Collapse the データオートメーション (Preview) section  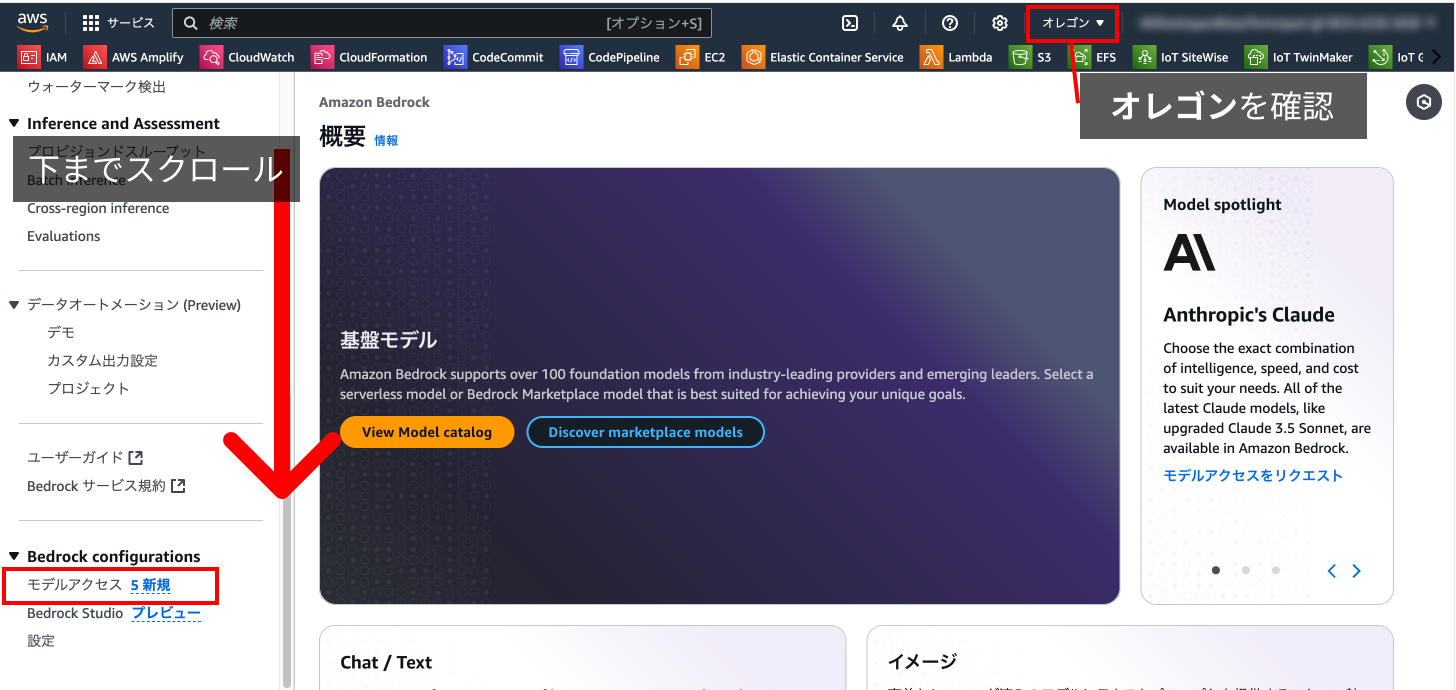pos(14,305)
